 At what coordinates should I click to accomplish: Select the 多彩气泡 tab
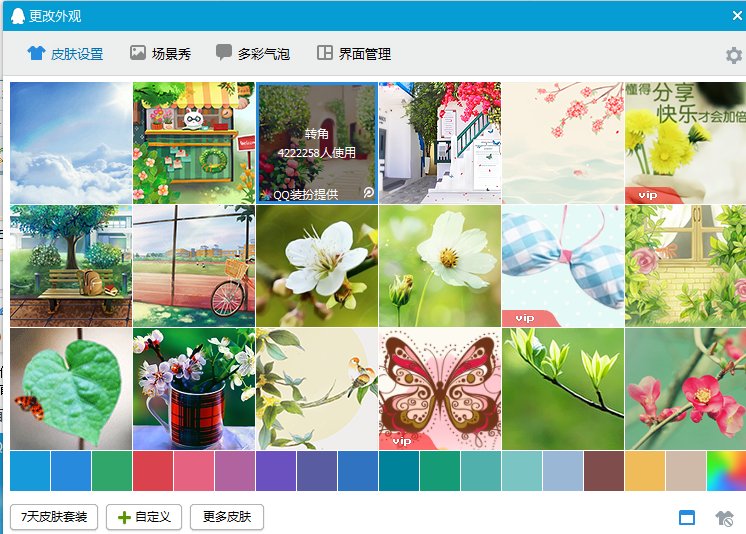tap(253, 54)
